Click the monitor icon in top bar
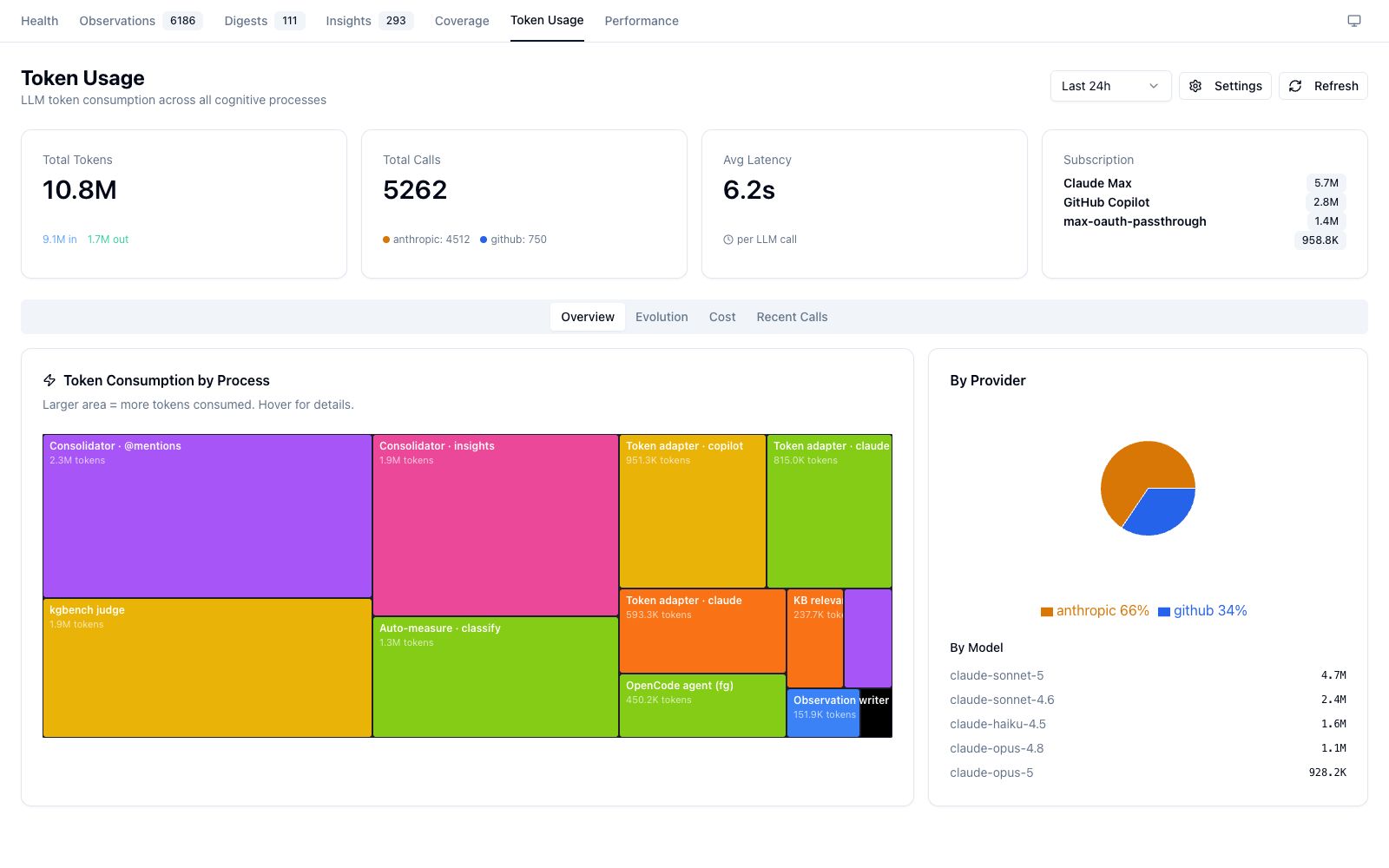 1353,21
